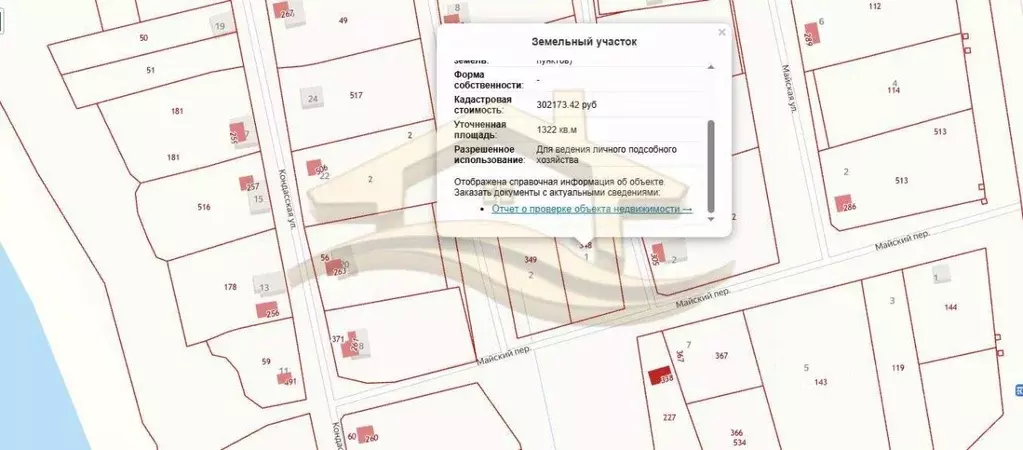Select land parcel 227 on the map
The width and height of the screenshot is (1023, 450).
click(x=669, y=418)
